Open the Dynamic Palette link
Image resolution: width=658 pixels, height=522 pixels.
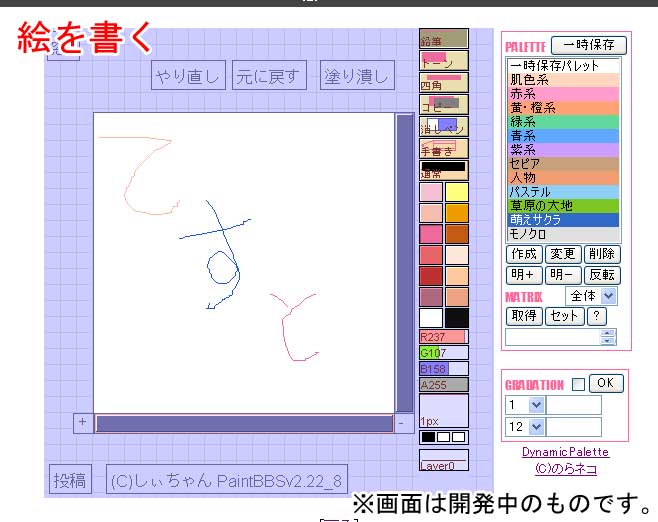[565, 452]
